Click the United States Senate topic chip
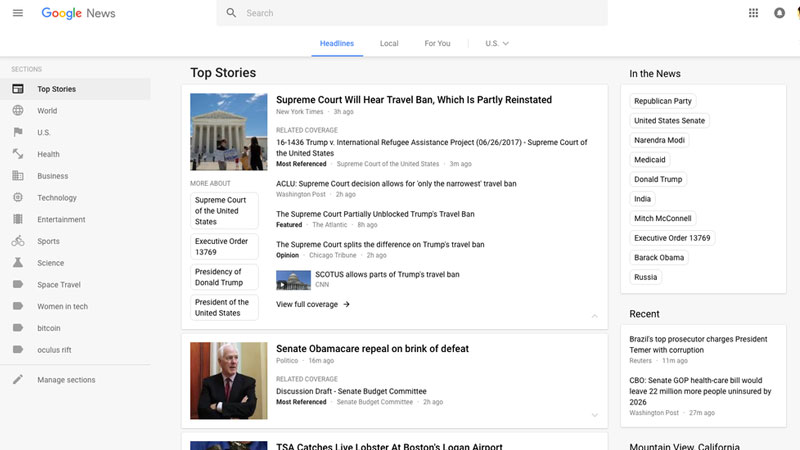 (669, 120)
